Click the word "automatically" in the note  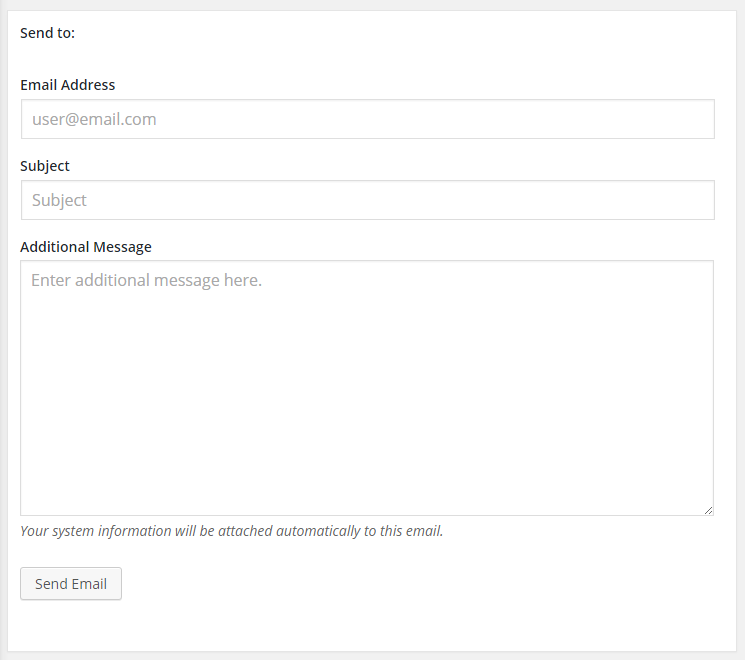point(317,531)
